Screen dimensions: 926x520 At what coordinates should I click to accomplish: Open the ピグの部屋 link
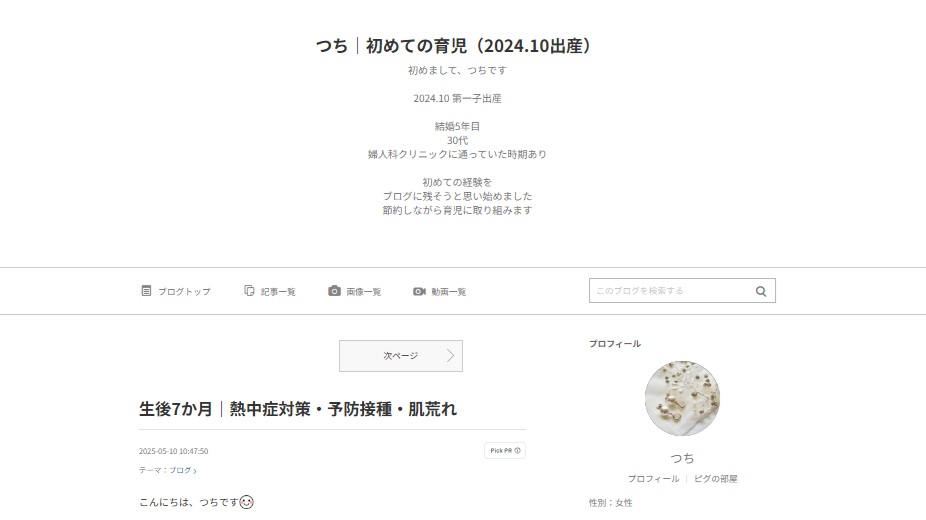click(x=716, y=479)
